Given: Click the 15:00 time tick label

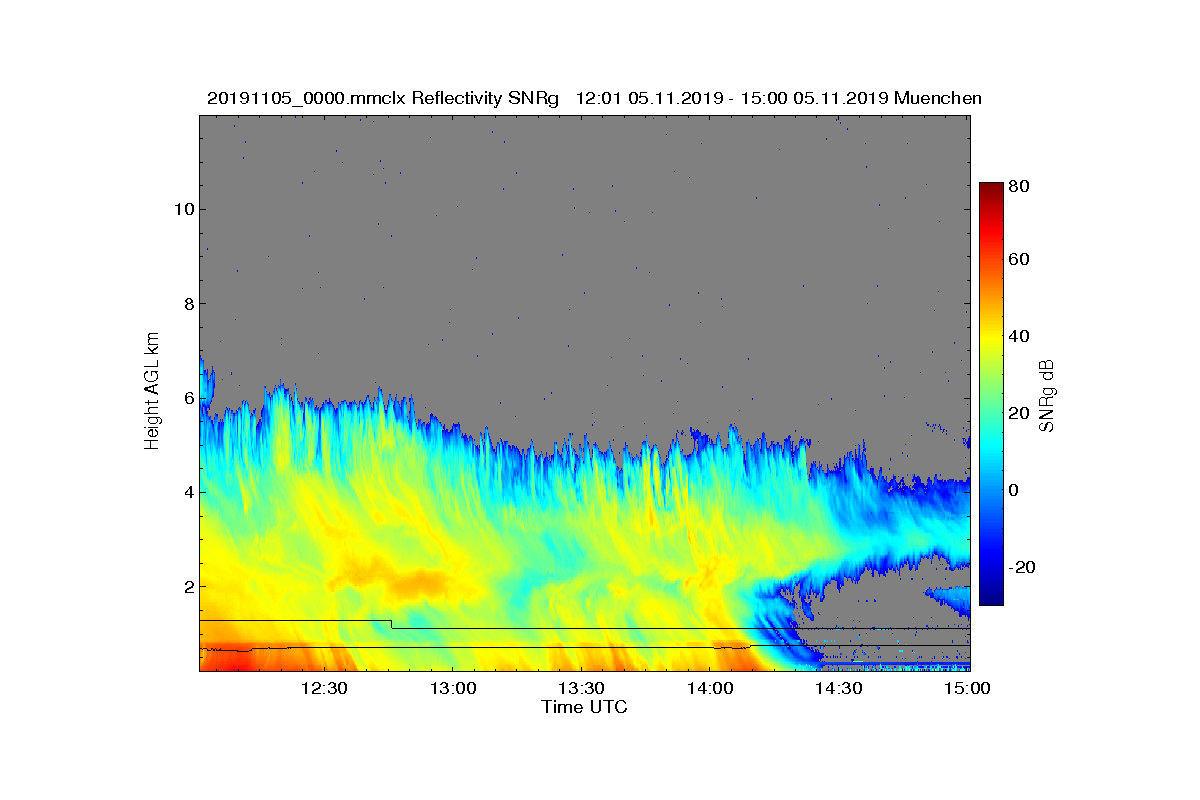Looking at the screenshot, I should (967, 688).
